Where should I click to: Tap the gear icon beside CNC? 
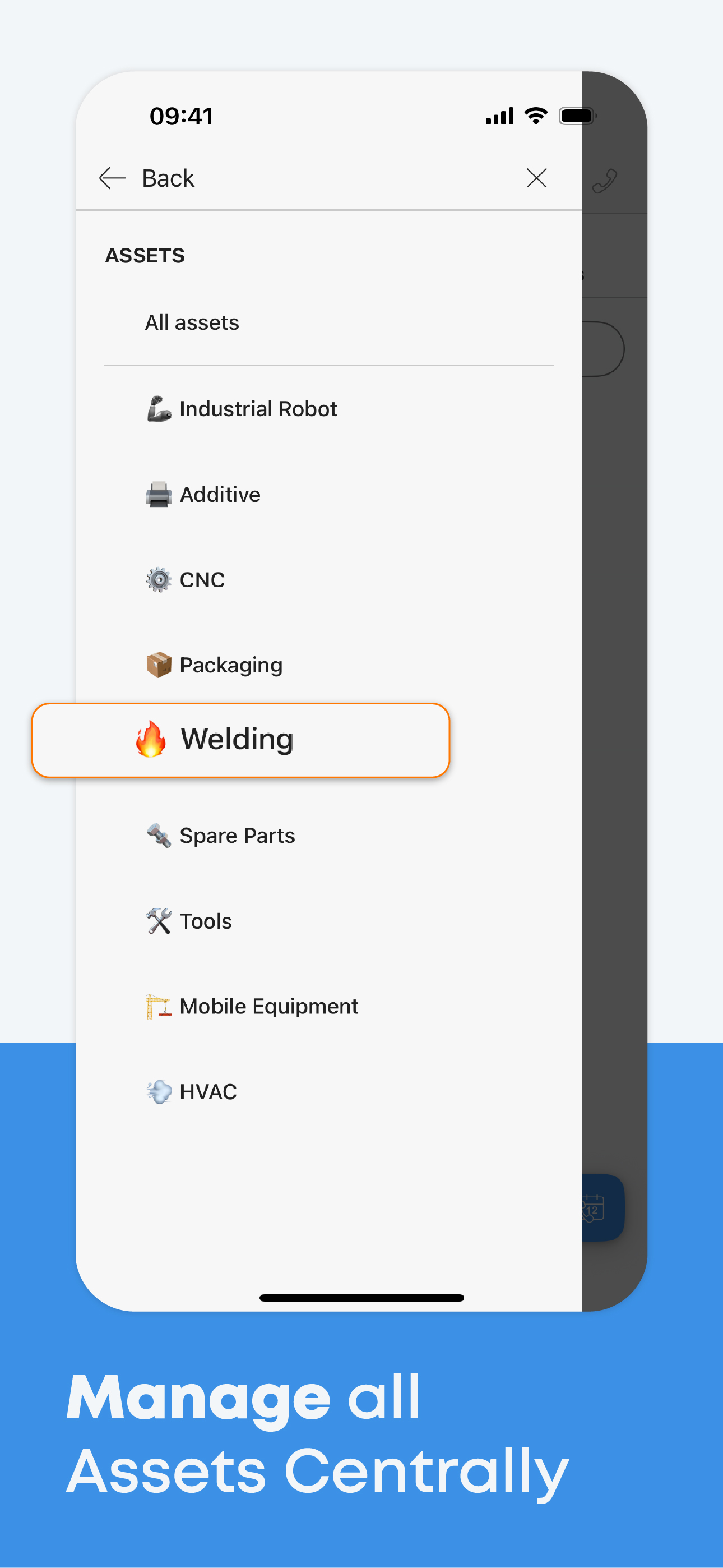[159, 579]
